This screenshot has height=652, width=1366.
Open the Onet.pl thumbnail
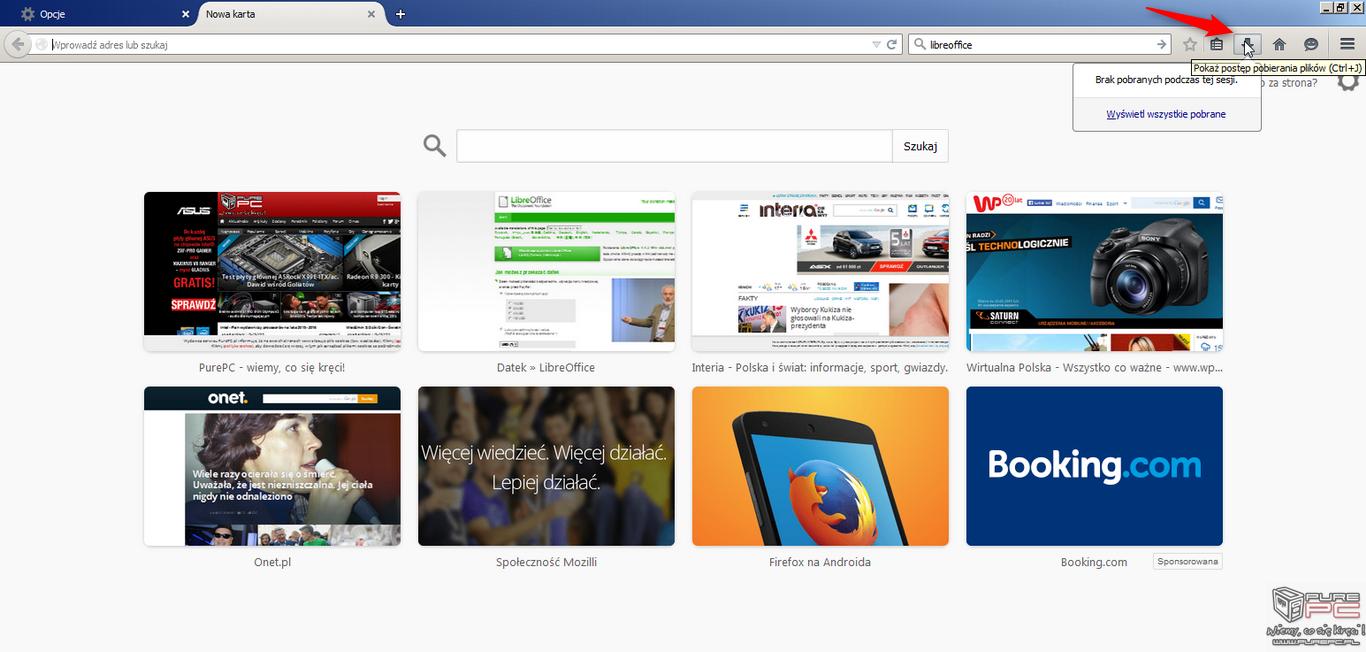[272, 466]
